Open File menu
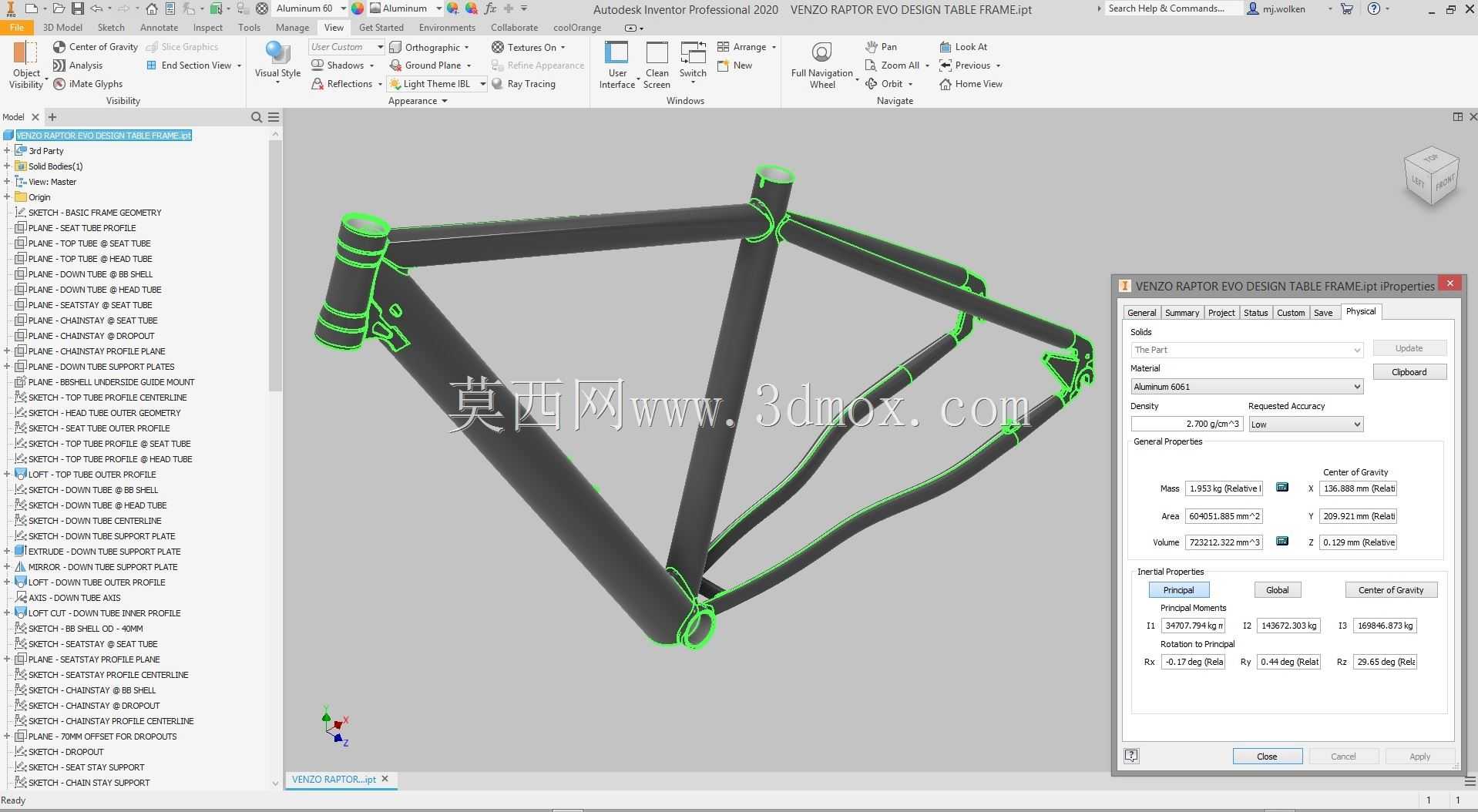The image size is (1478, 812). 17,27
